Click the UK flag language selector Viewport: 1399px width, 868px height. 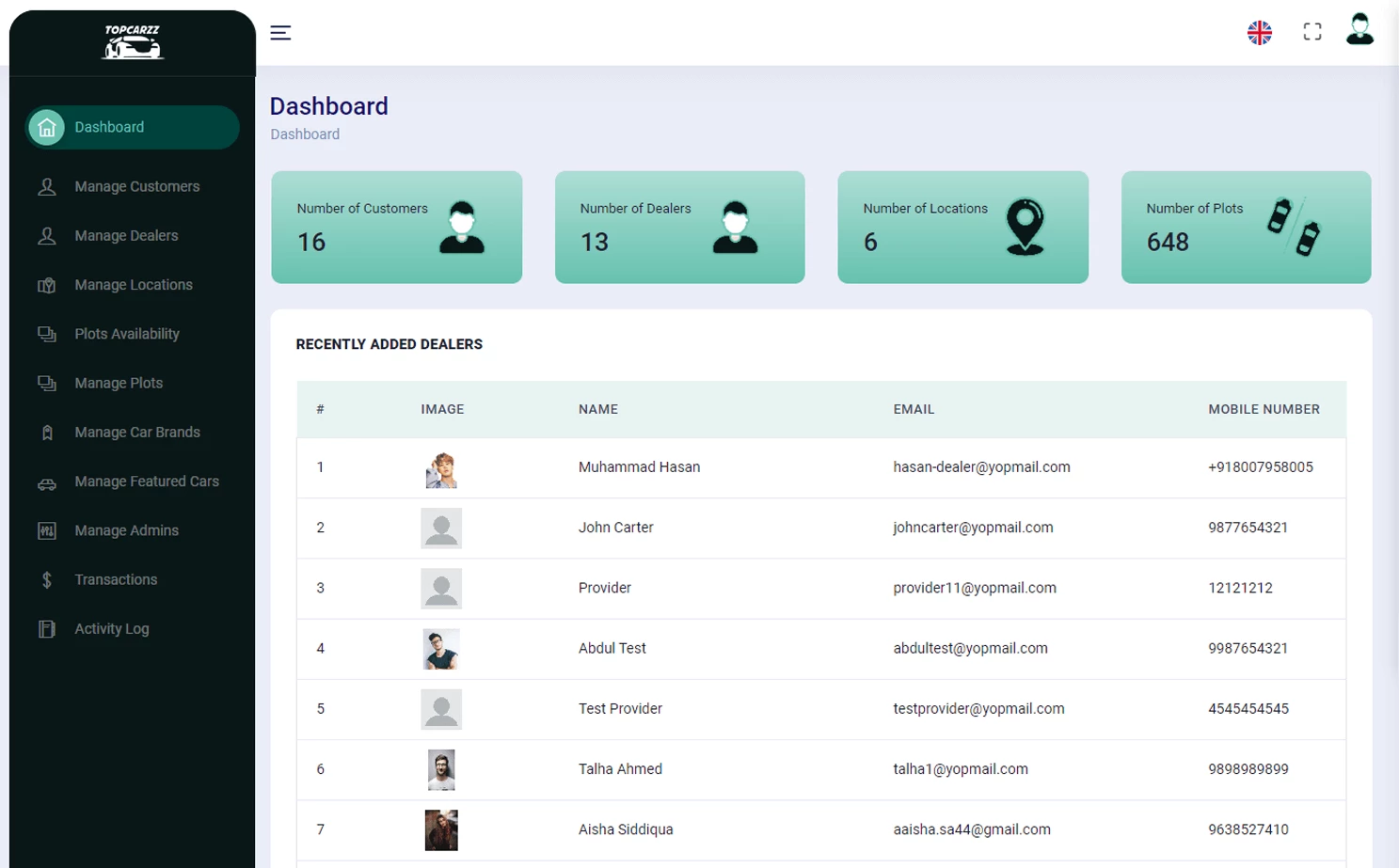[1259, 31]
